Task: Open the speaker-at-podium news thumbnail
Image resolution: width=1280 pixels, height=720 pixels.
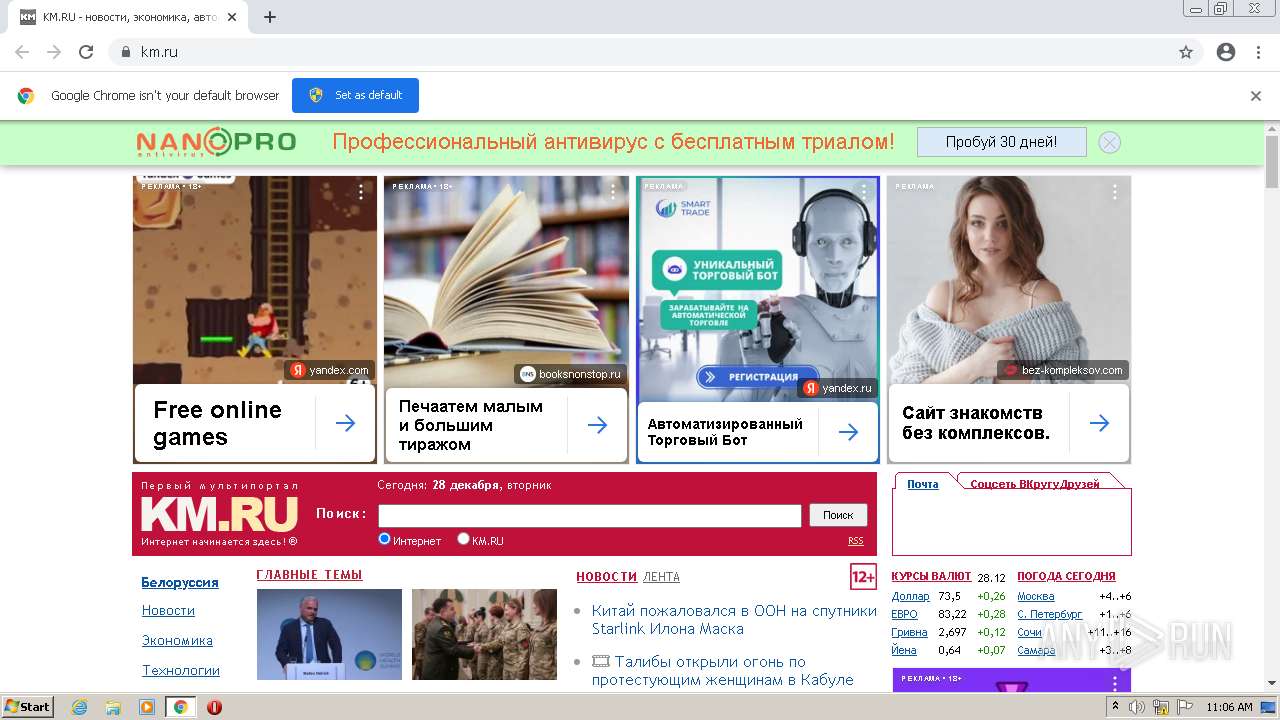Action: [329, 635]
